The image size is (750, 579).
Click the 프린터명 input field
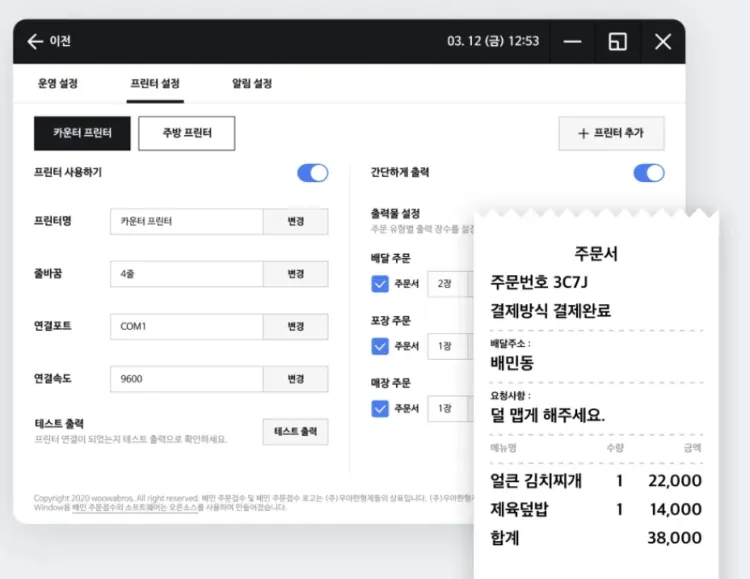tap(186, 222)
